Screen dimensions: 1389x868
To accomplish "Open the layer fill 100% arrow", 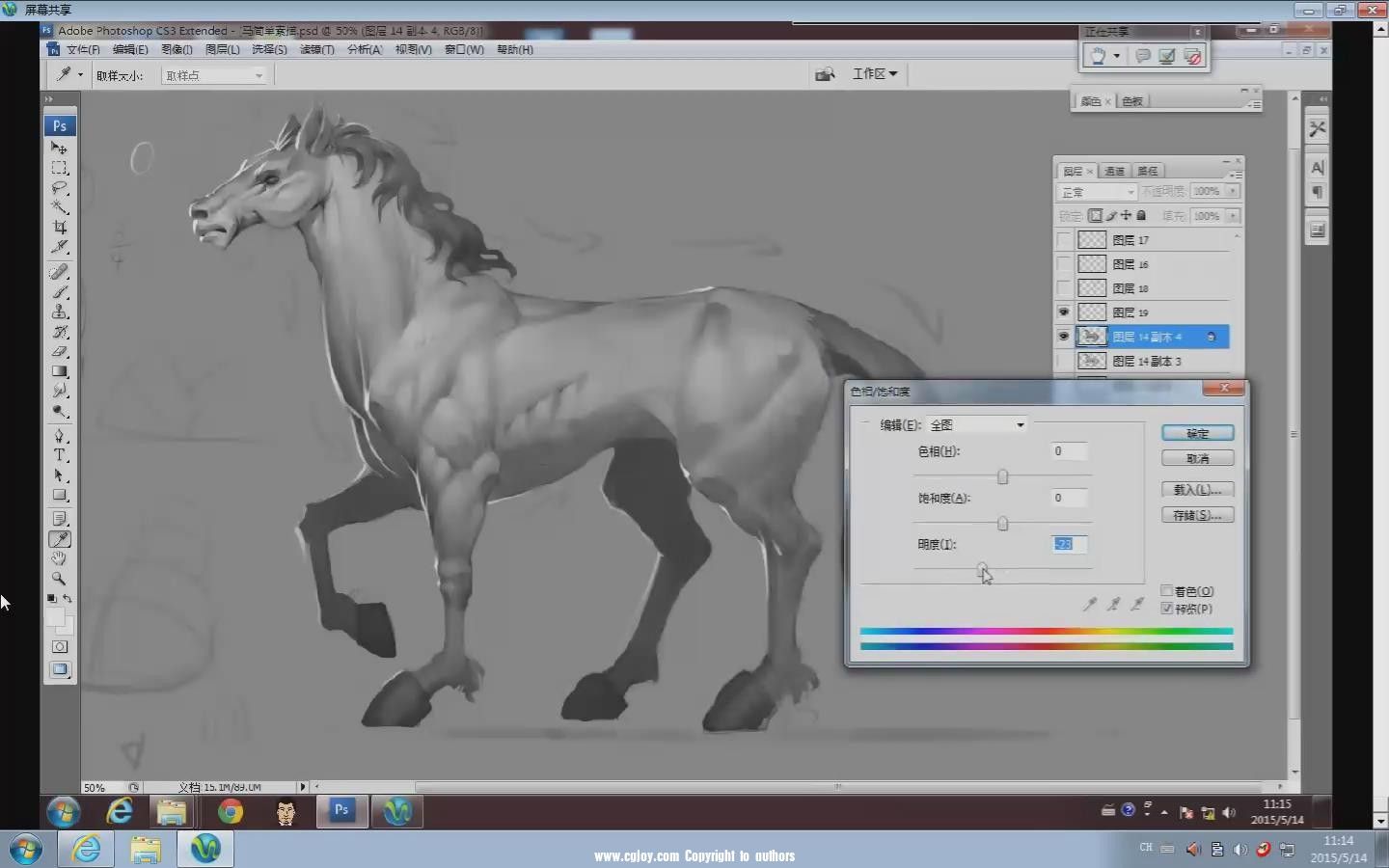I will [x=1232, y=216].
